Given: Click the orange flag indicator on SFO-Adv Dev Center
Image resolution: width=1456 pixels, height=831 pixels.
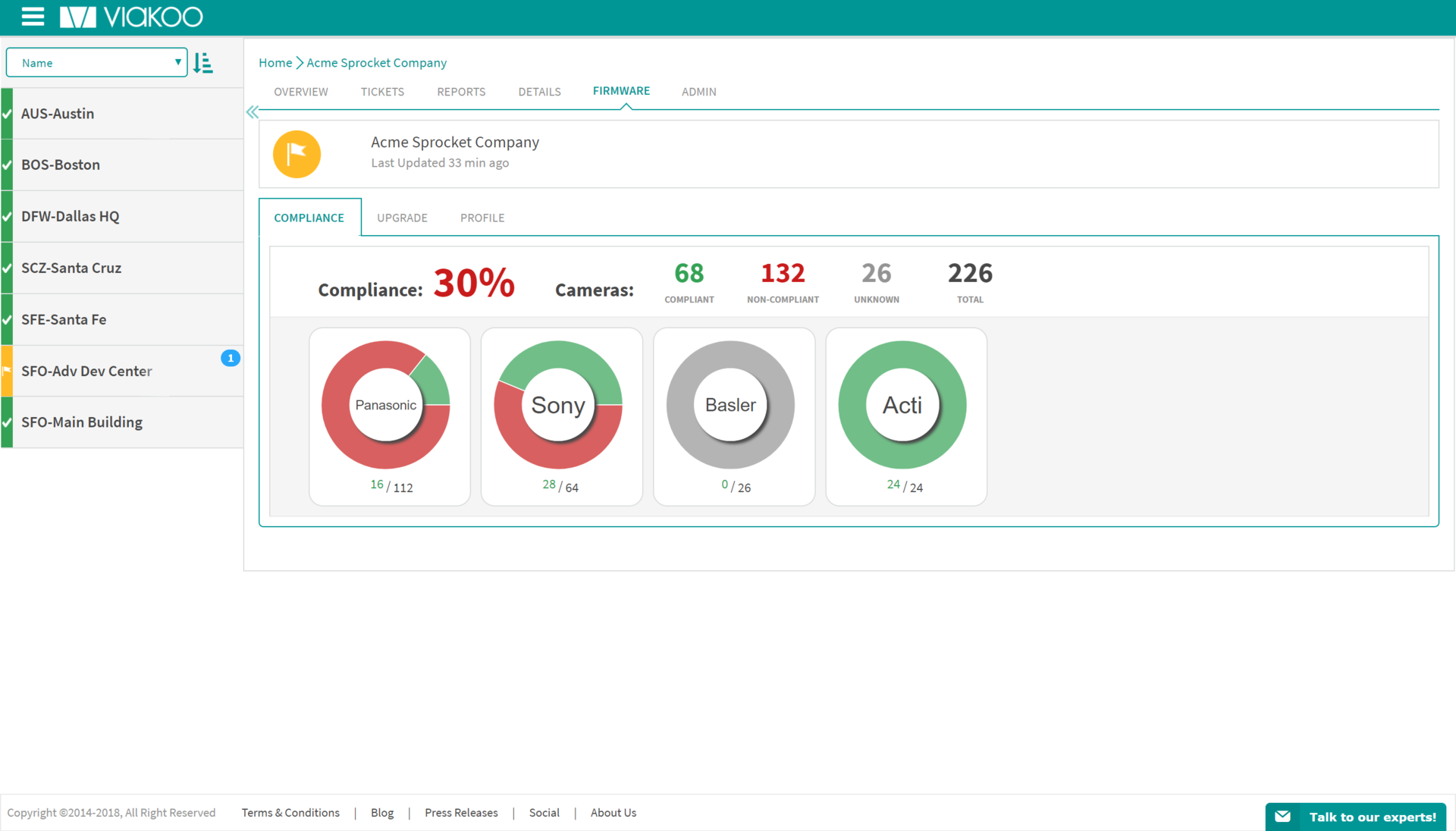Looking at the screenshot, I should [x=6, y=371].
